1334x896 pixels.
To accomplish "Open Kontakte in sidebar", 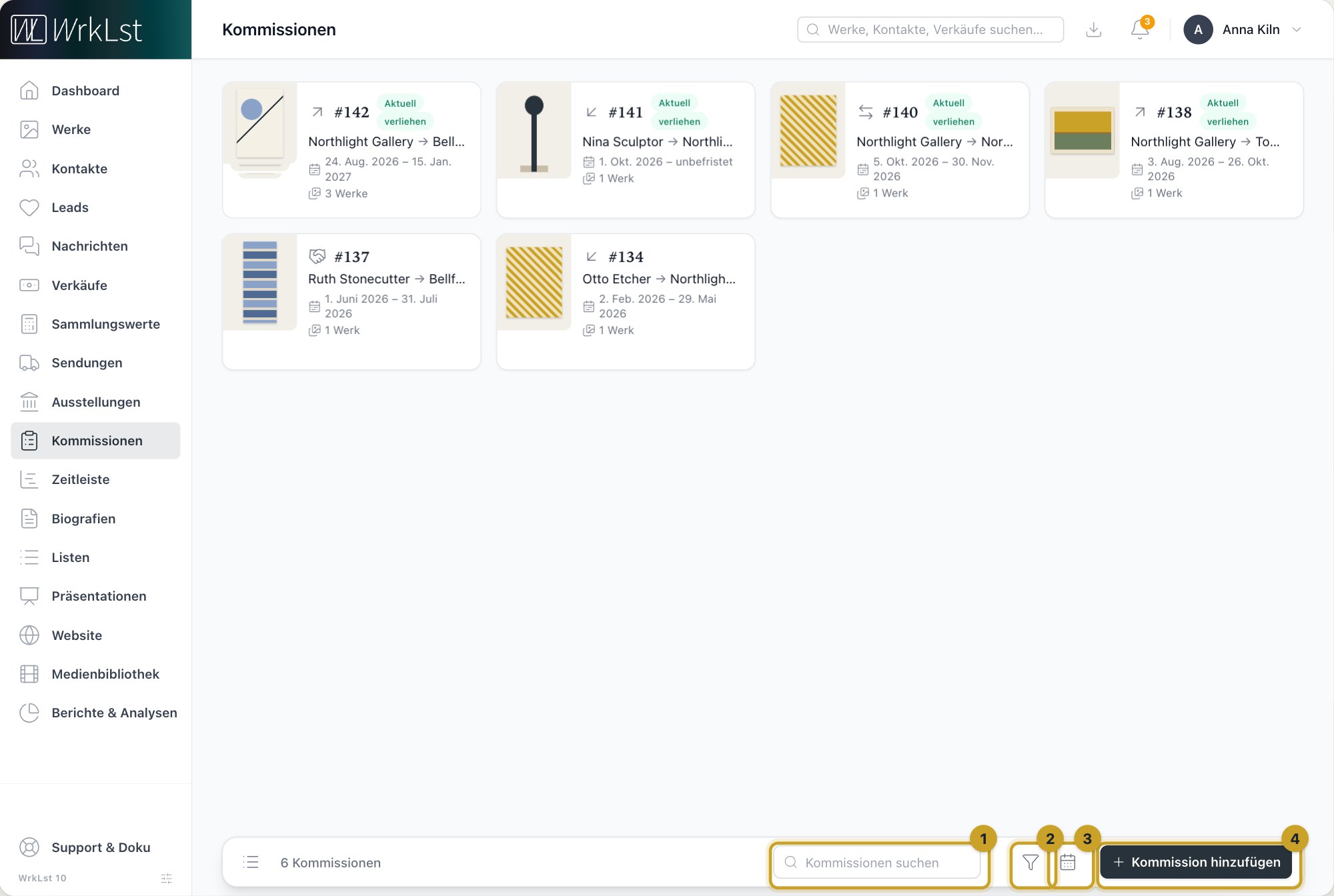I will pos(95,169).
